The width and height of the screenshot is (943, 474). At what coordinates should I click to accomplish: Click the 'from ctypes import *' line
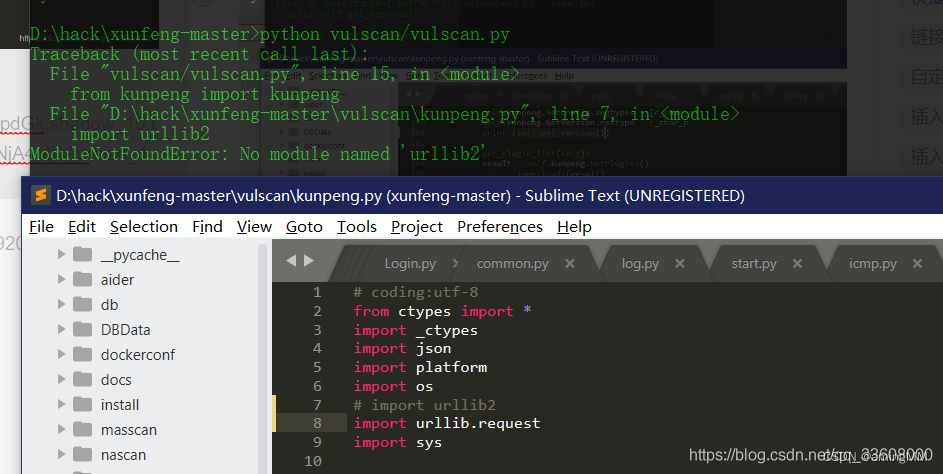[x=443, y=311]
